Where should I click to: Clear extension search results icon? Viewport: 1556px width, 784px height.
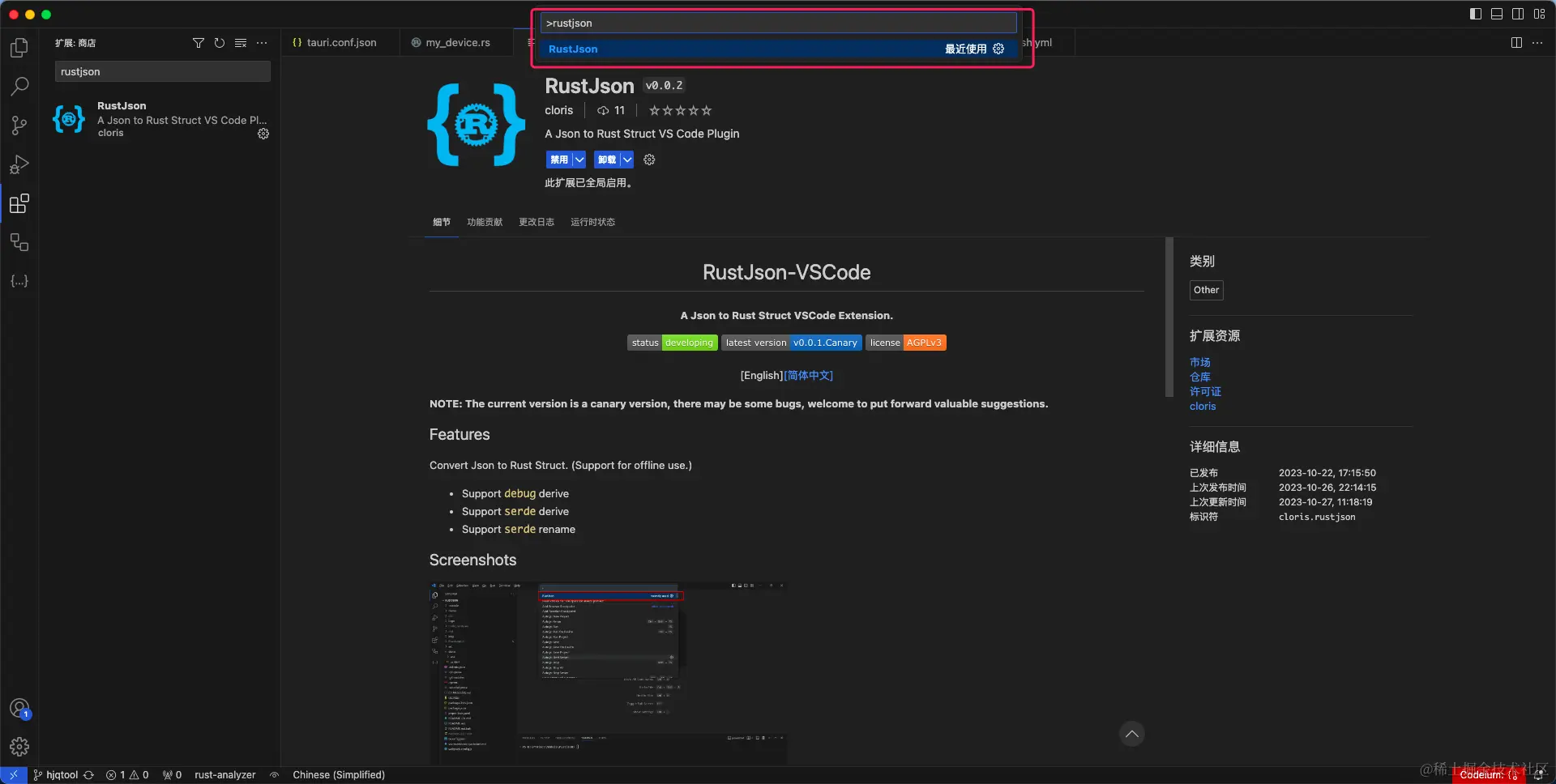(x=241, y=43)
